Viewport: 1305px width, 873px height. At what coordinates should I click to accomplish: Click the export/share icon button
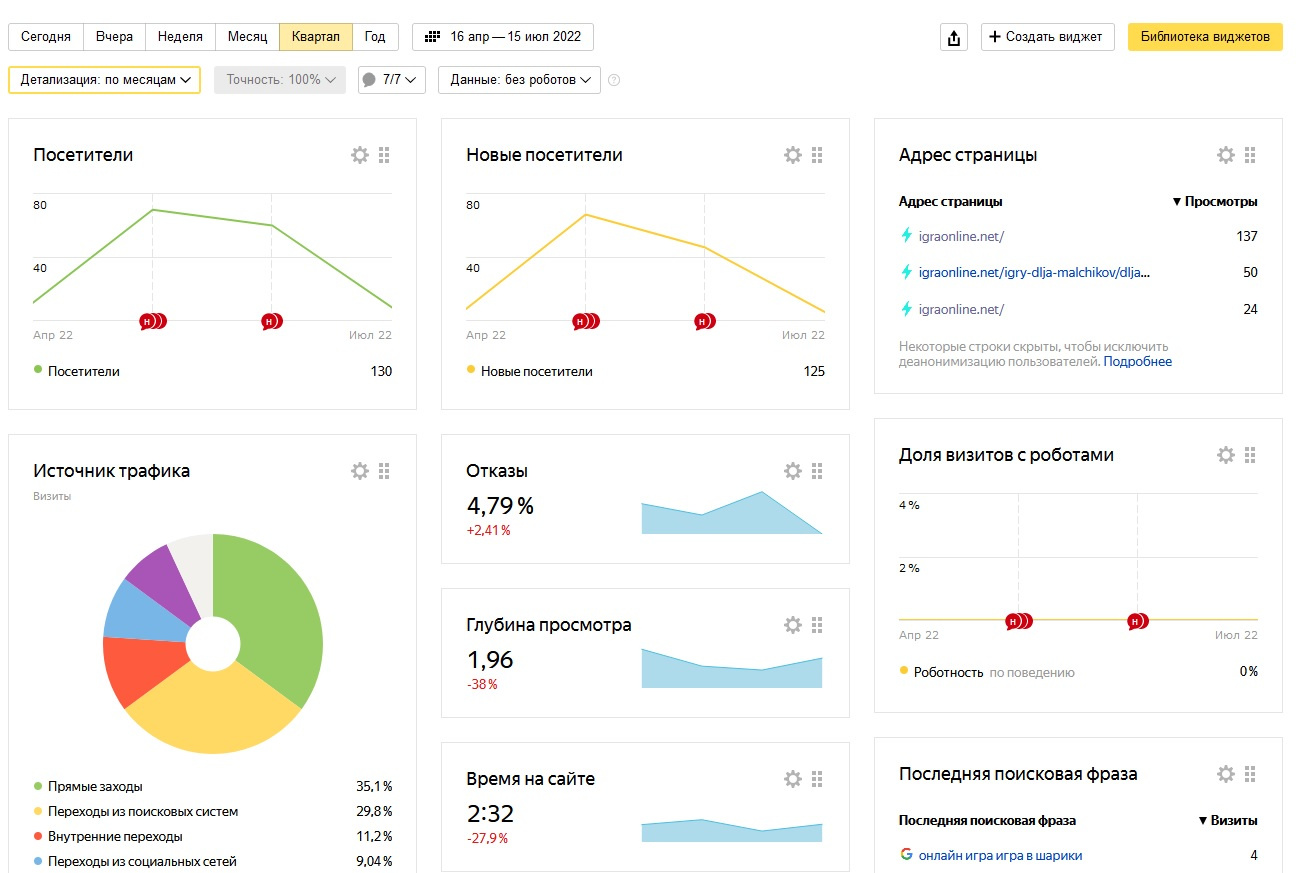[x=954, y=38]
